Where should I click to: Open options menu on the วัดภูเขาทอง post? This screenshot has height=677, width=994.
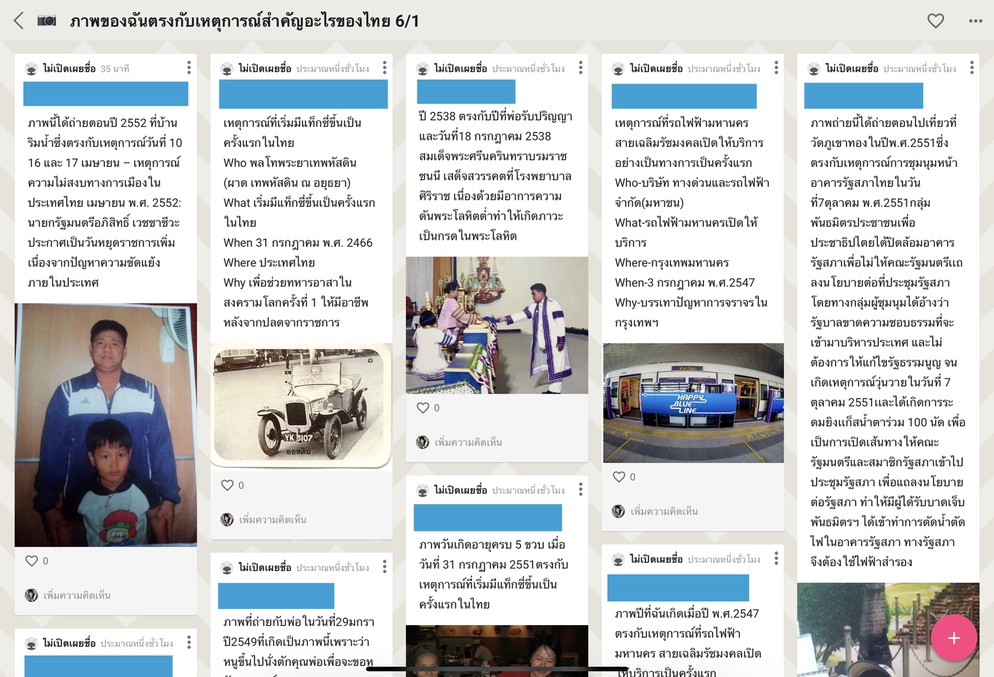(x=972, y=68)
